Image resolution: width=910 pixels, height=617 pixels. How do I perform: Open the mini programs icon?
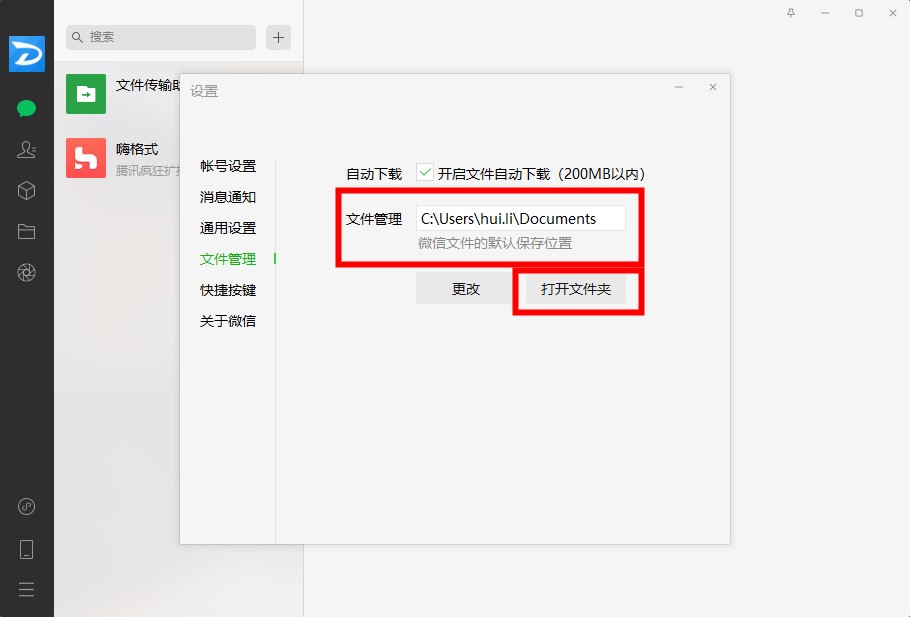(x=26, y=507)
